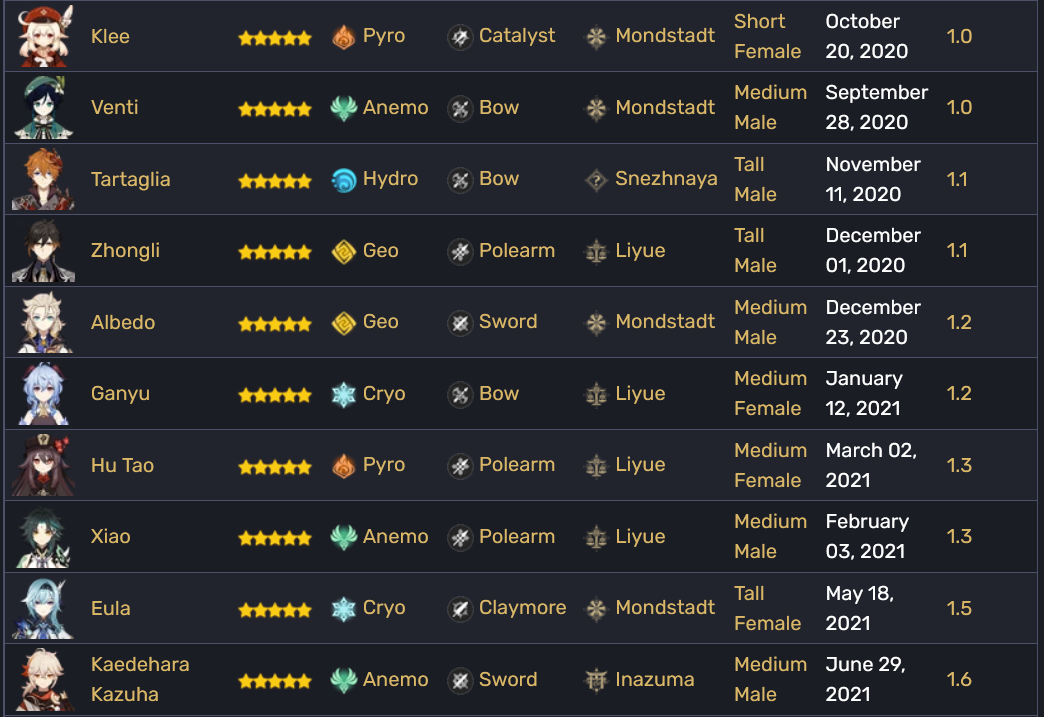Viewport: 1044px width, 717px height.
Task: Click Zhongli's Geo element icon
Action: [x=344, y=251]
